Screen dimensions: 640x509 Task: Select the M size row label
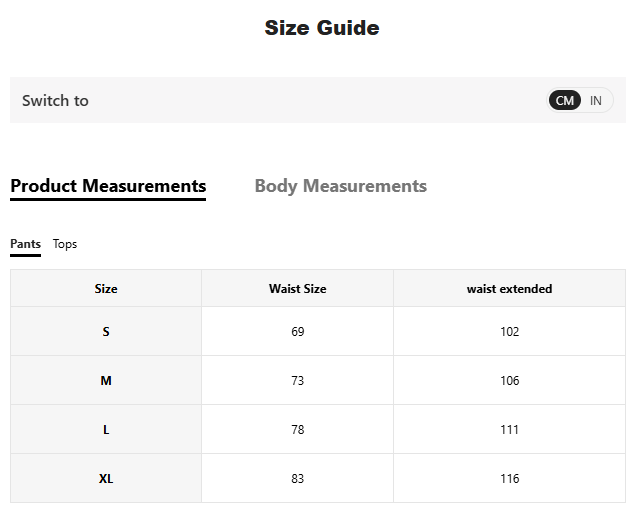tap(106, 381)
